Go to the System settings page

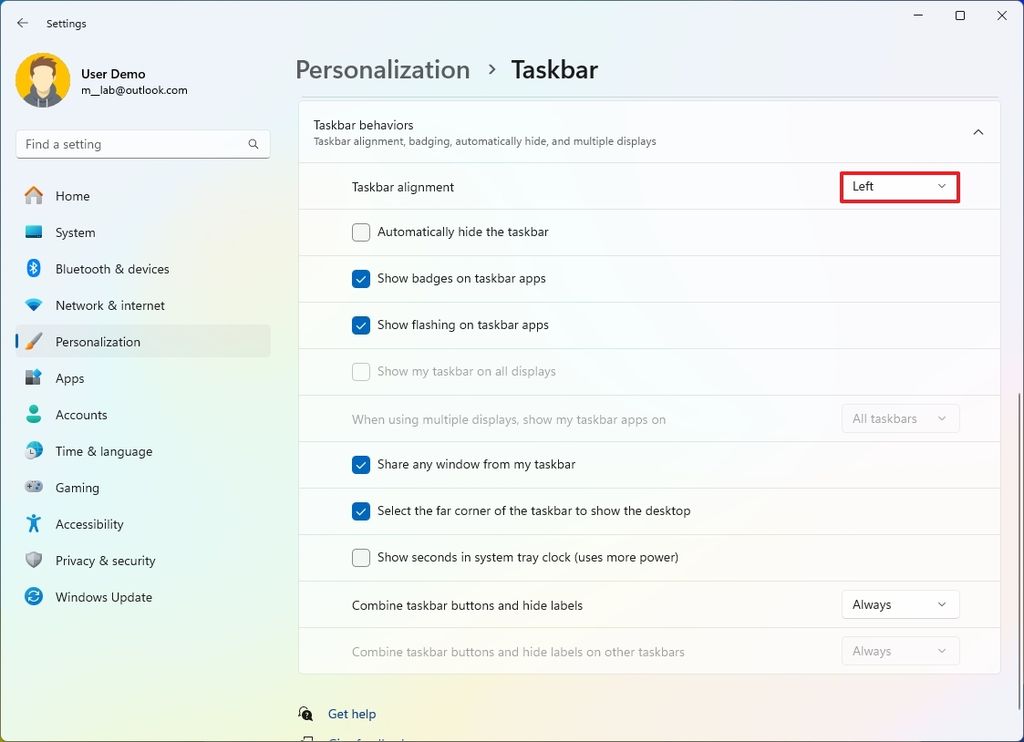click(x=75, y=233)
